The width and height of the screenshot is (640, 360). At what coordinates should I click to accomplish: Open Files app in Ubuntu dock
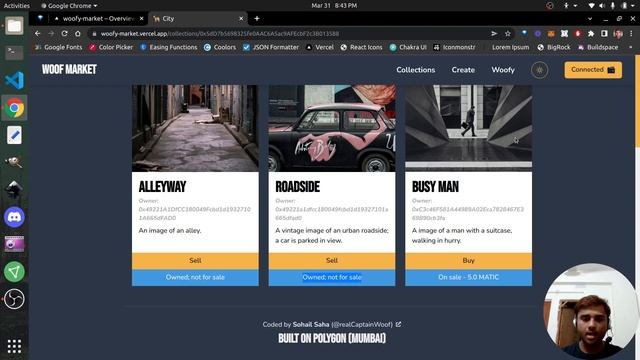click(x=14, y=26)
